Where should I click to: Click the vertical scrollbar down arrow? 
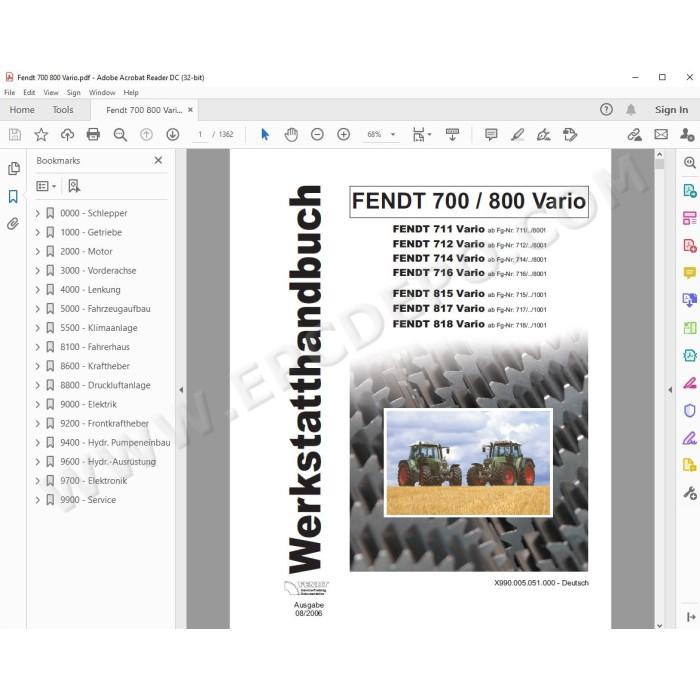tap(659, 625)
